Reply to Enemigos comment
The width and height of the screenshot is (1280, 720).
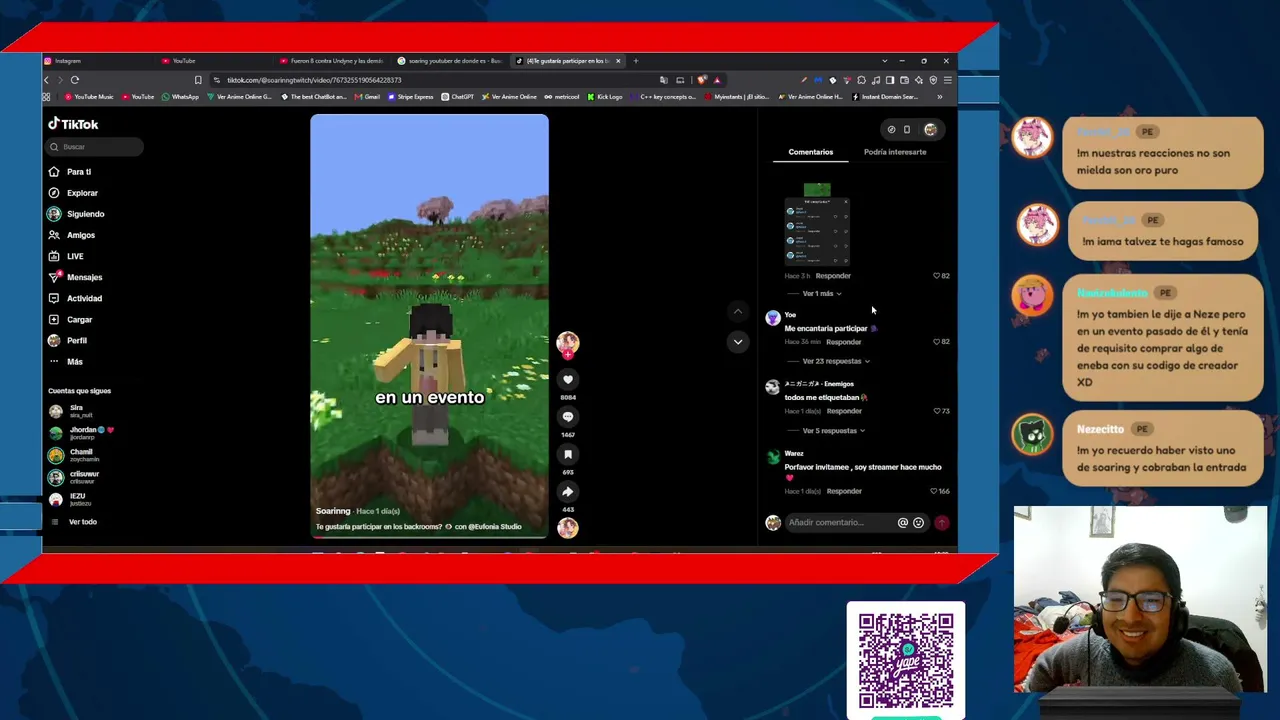844,411
